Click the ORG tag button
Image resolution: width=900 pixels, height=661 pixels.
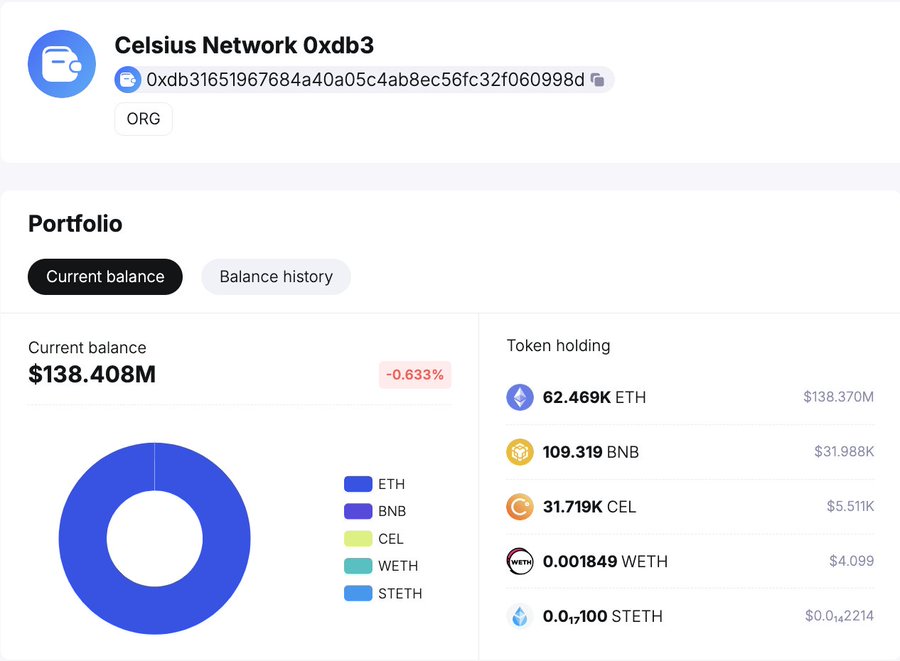144,119
